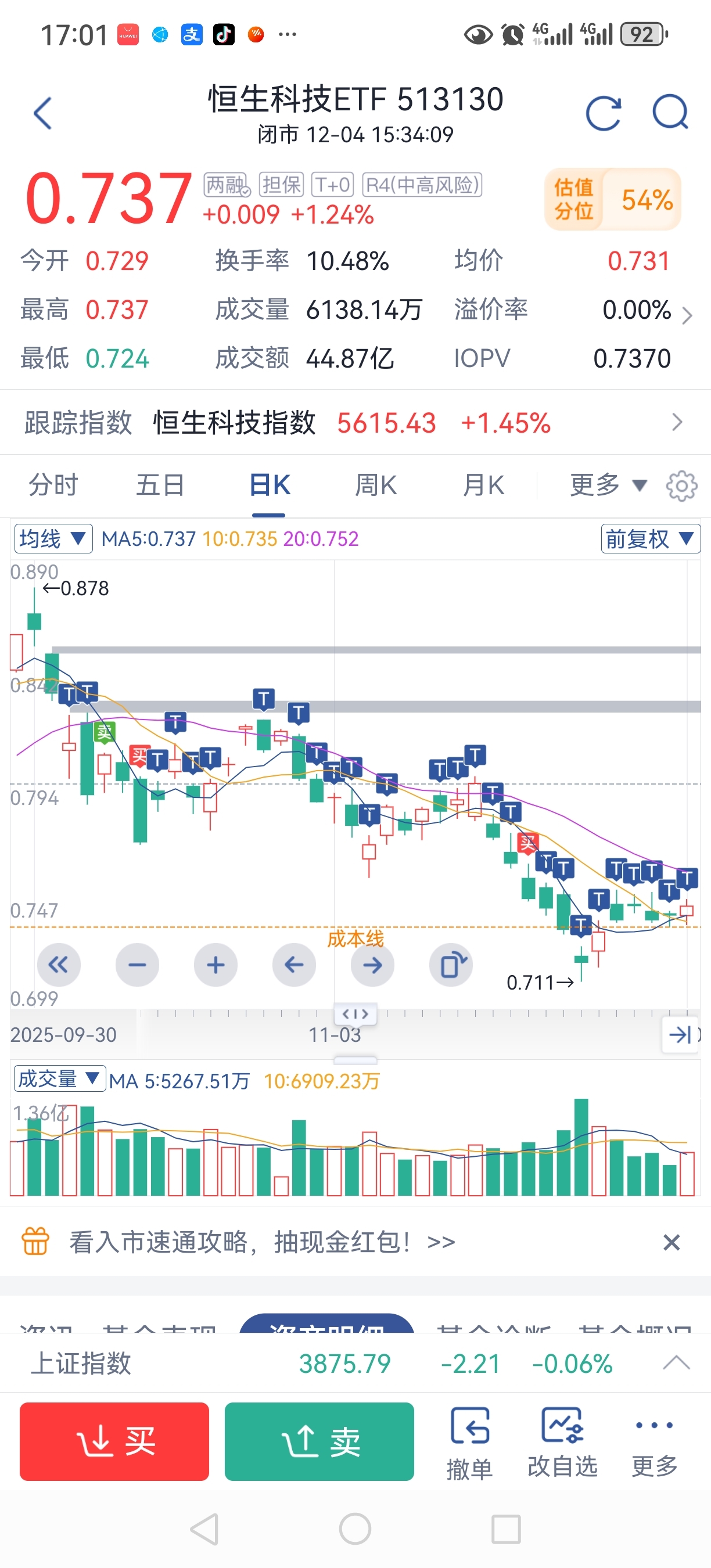
Task: Switch to 周K tab
Action: tap(376, 485)
